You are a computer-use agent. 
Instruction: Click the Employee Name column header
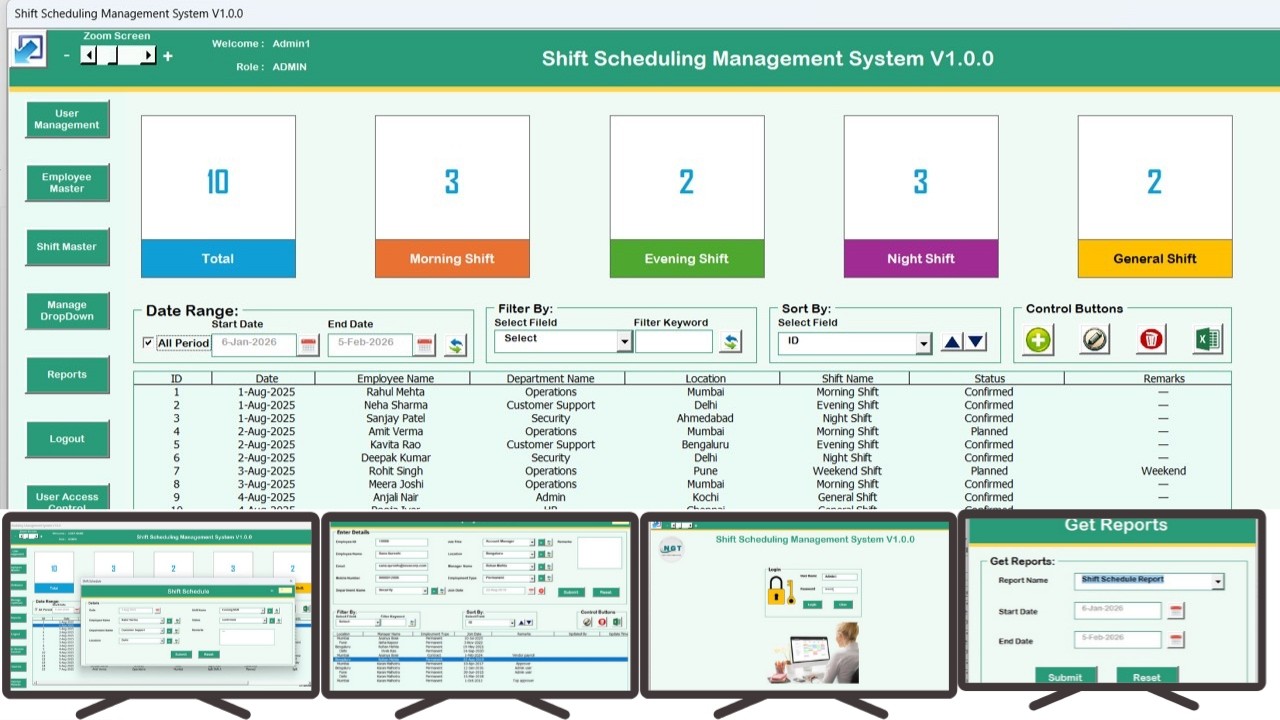395,378
